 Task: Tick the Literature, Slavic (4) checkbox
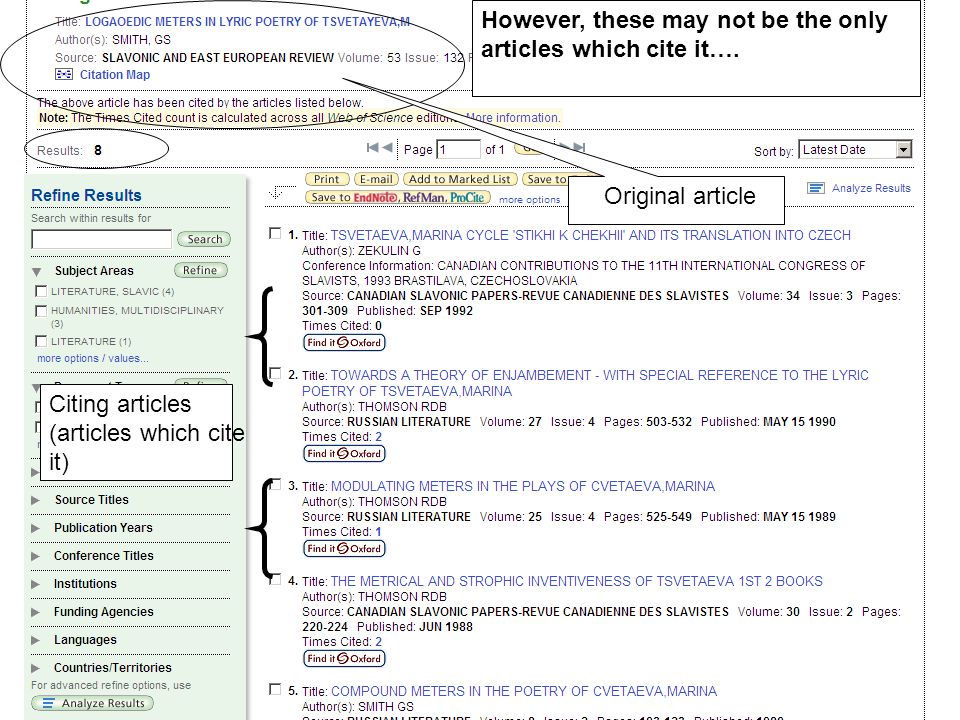coord(41,291)
